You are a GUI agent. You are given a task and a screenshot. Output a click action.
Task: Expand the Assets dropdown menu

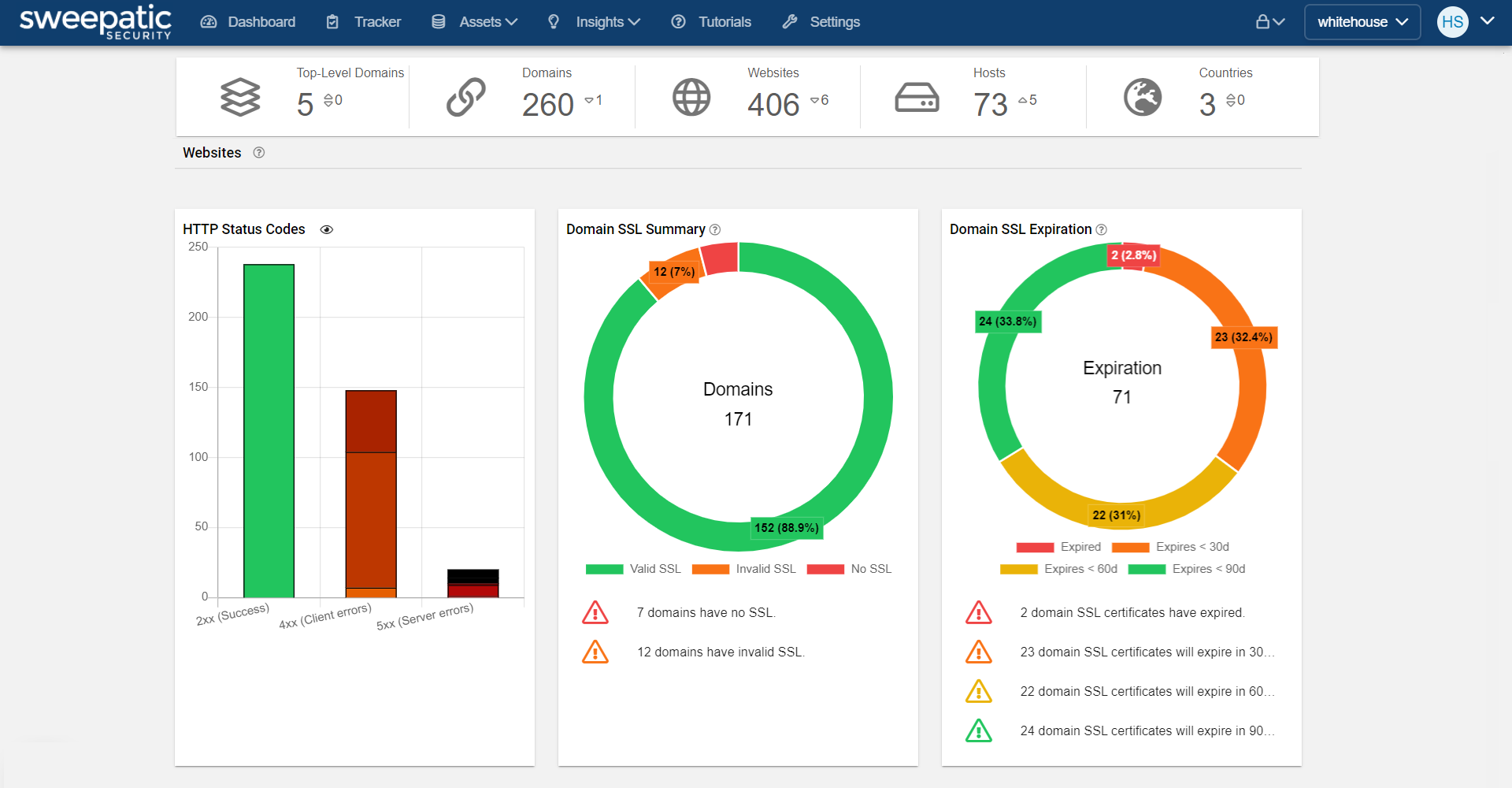(x=475, y=22)
